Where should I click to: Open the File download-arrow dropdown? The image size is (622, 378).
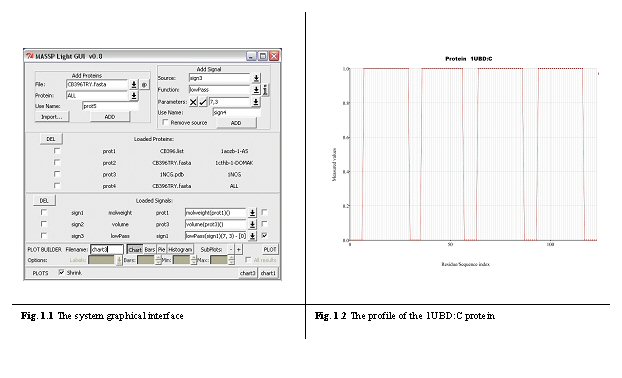point(134,84)
